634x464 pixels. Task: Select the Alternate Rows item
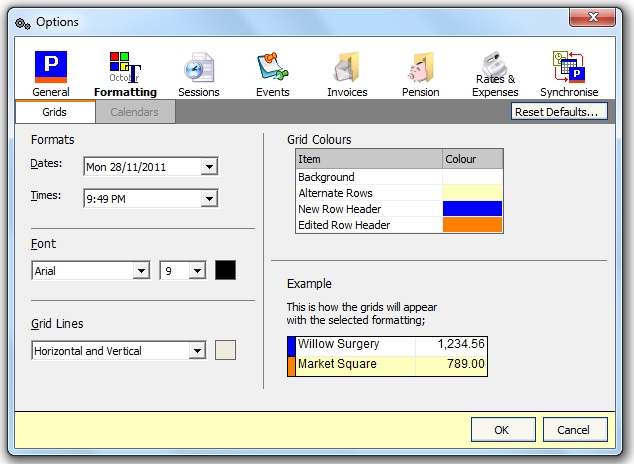[x=369, y=193]
